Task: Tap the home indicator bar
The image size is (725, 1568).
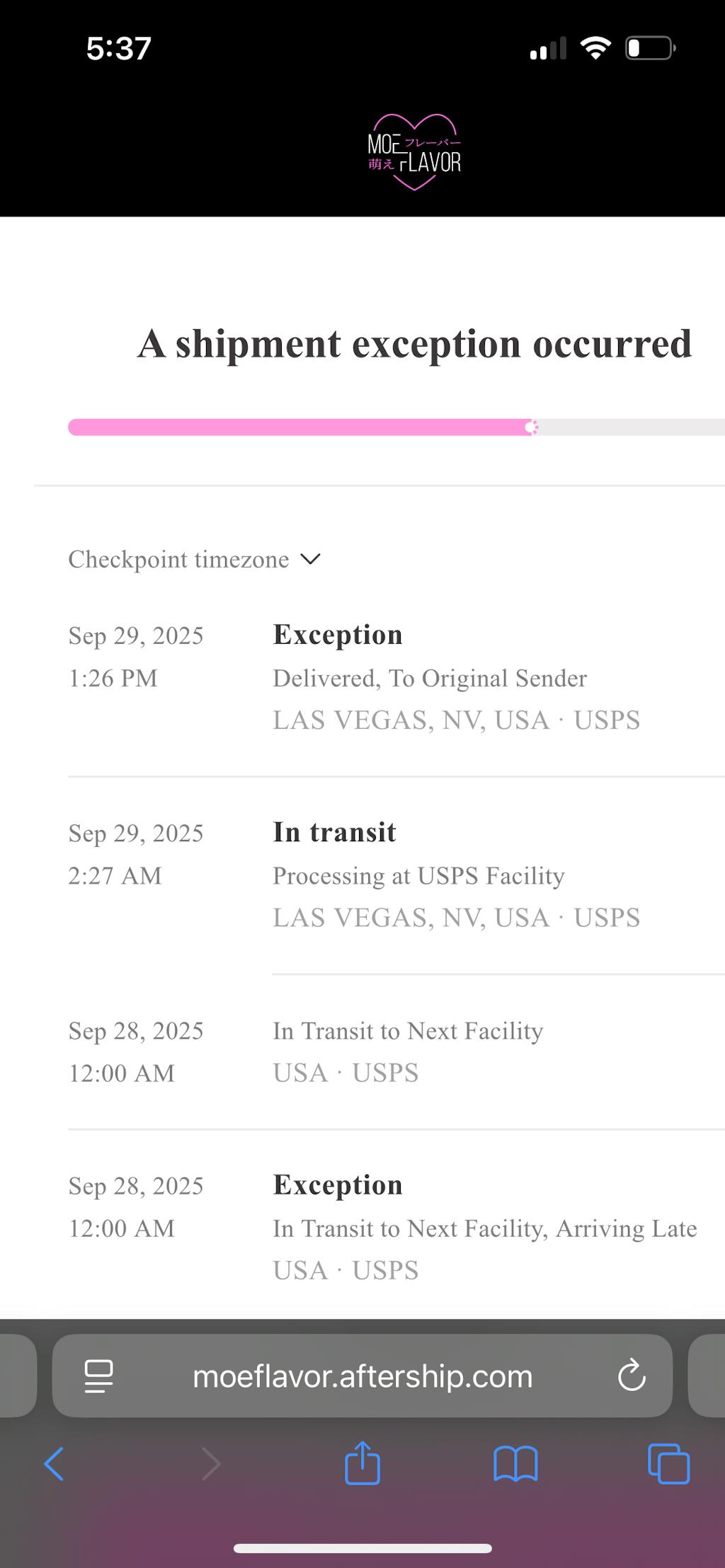Action: point(362,1548)
